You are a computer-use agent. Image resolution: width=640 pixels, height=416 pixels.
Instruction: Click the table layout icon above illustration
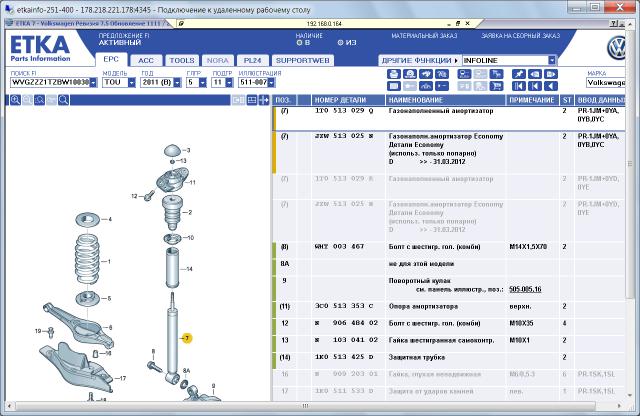252,100
